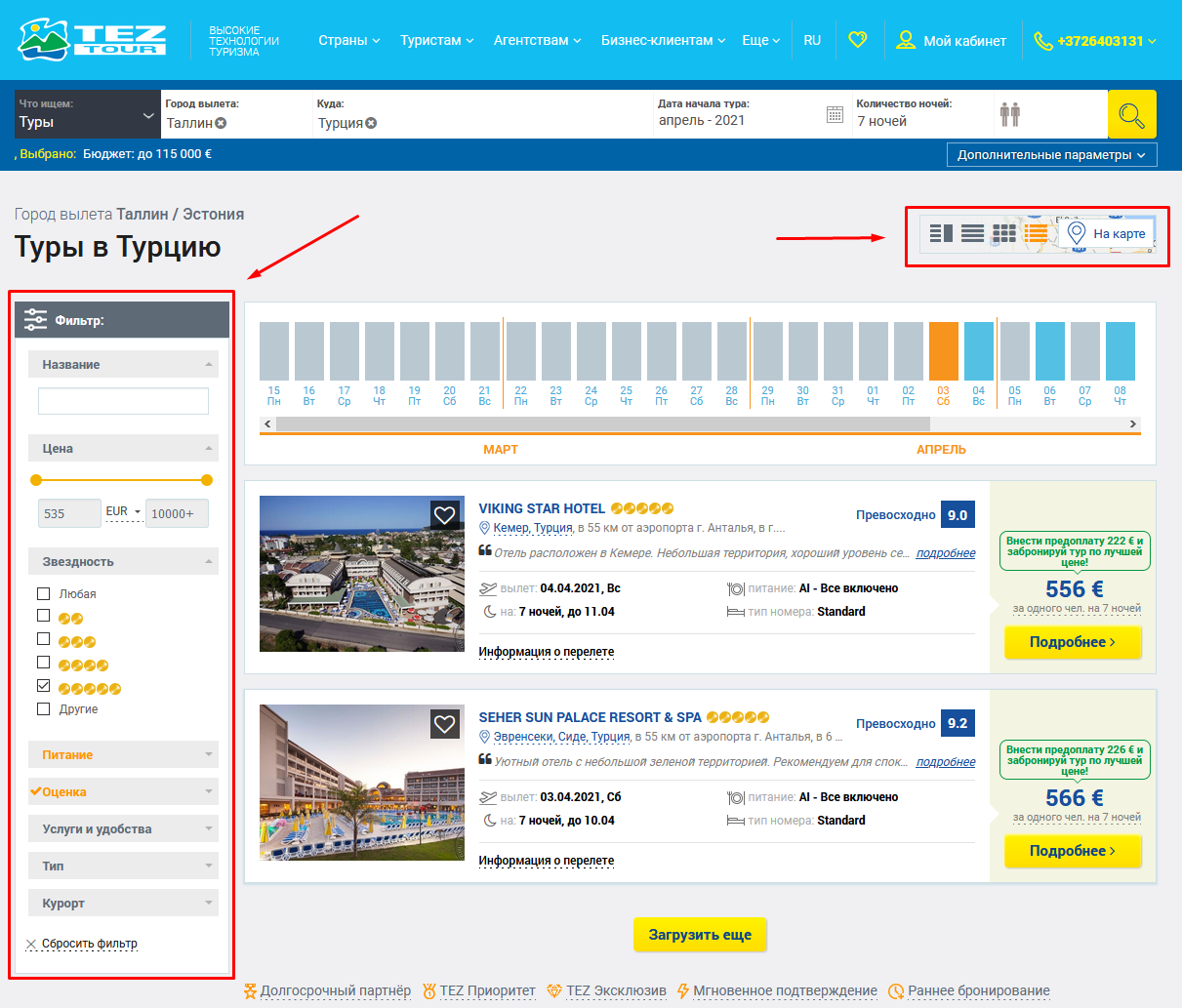Uncheck the five-star rating checkbox
1182x1008 pixels.
[x=43, y=685]
